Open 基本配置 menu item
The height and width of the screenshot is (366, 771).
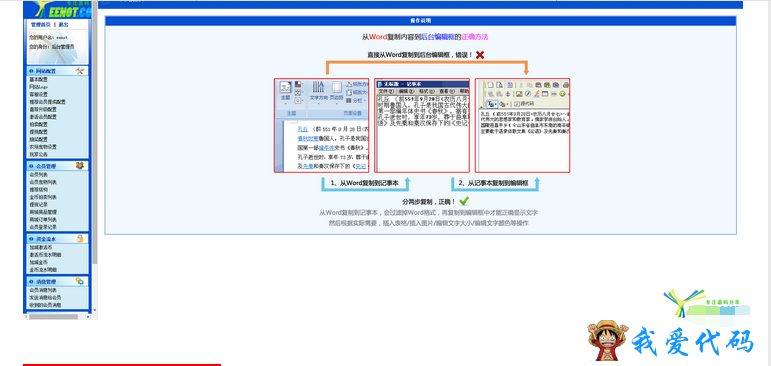pyautogui.click(x=38, y=79)
